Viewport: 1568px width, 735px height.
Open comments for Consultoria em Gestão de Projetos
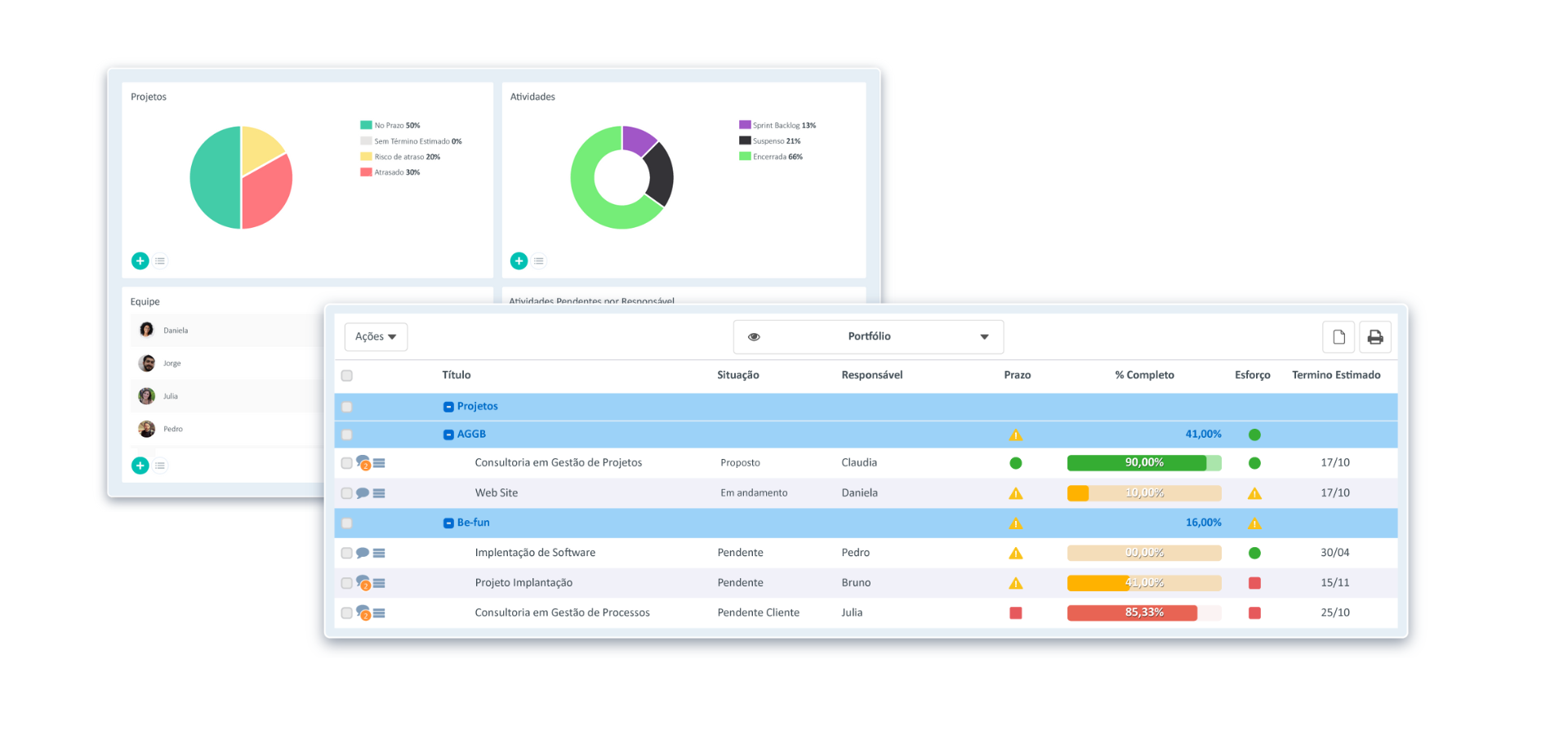point(363,463)
